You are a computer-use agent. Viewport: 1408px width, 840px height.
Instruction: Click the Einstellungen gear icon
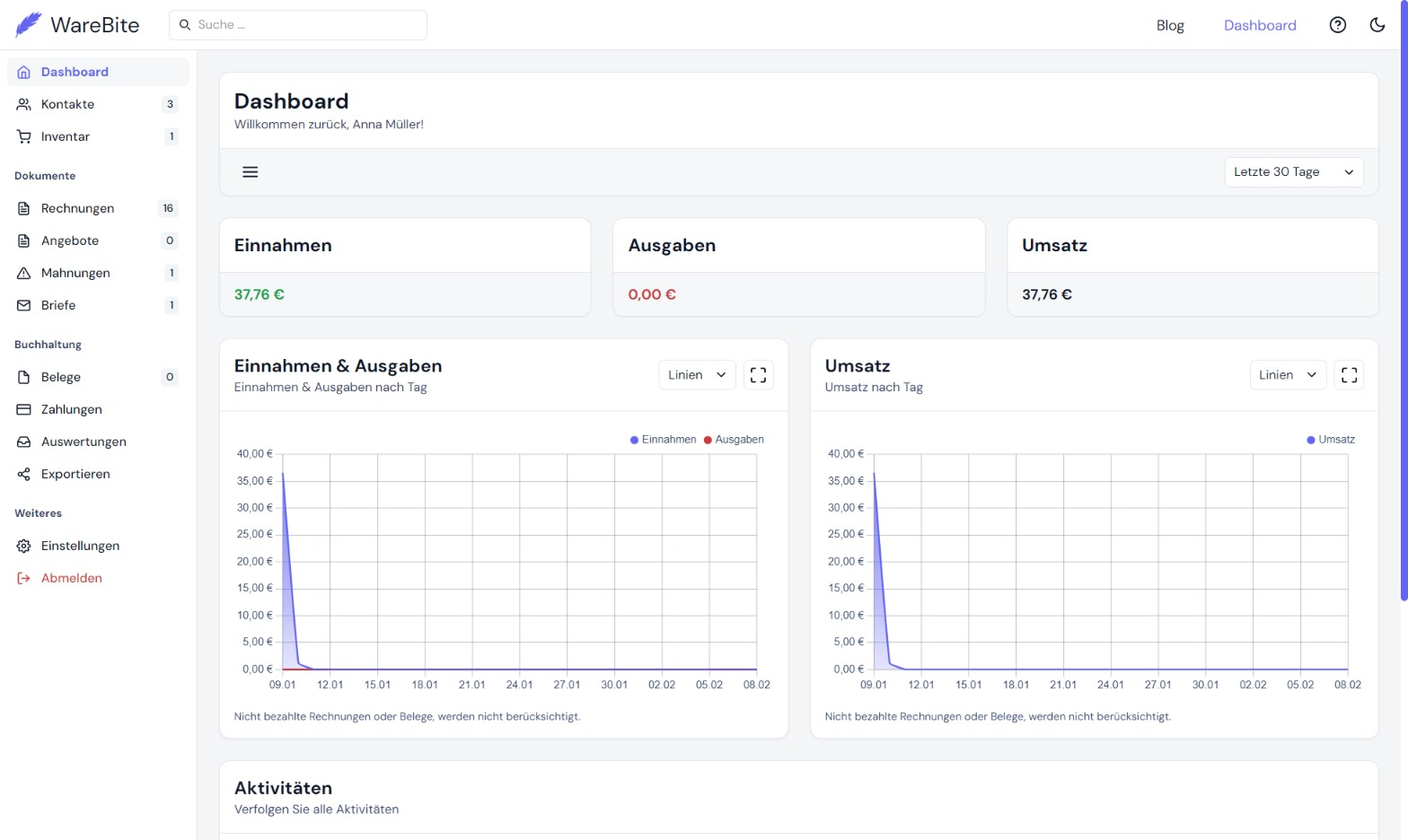24,546
